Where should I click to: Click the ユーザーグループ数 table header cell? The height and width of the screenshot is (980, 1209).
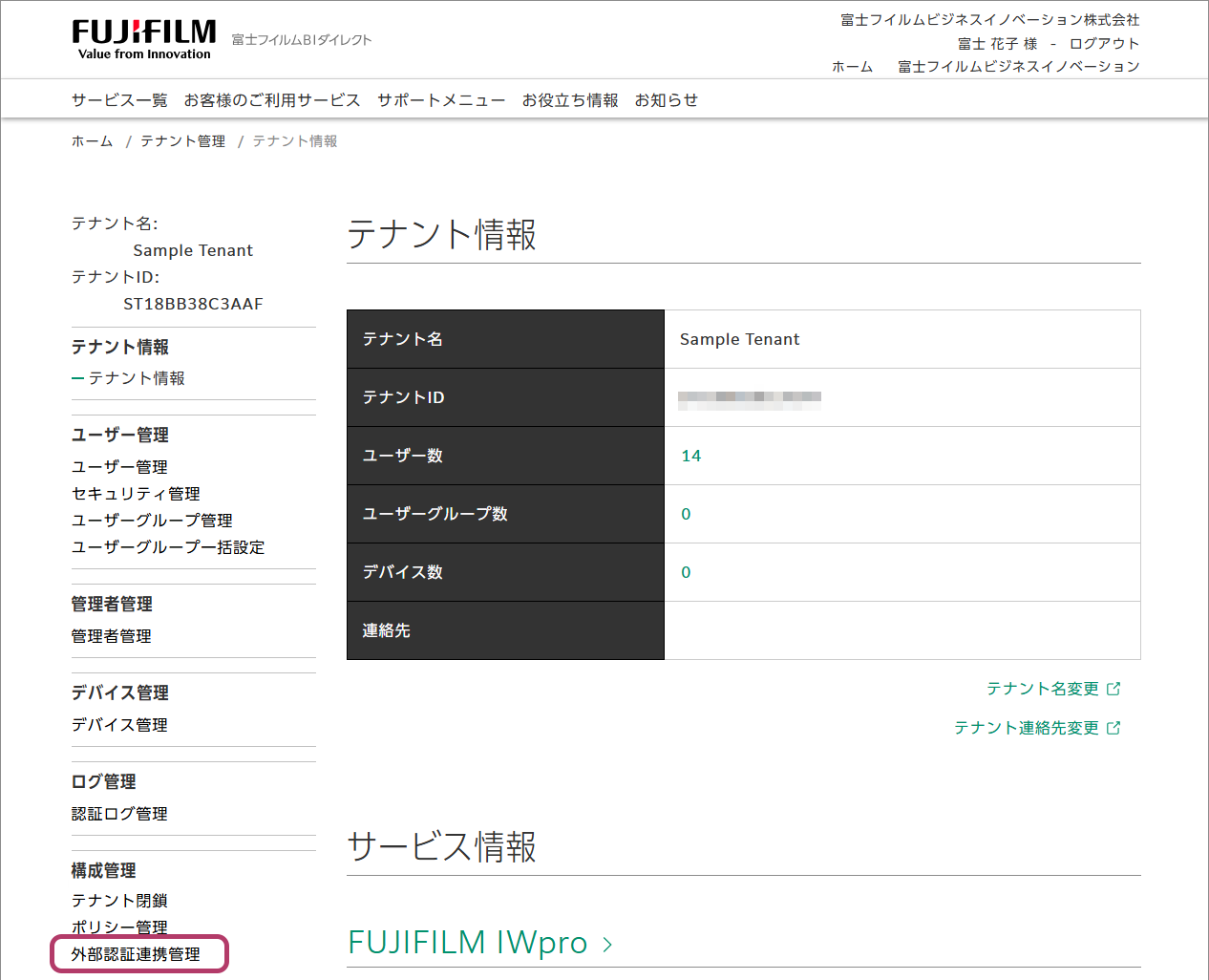[505, 514]
